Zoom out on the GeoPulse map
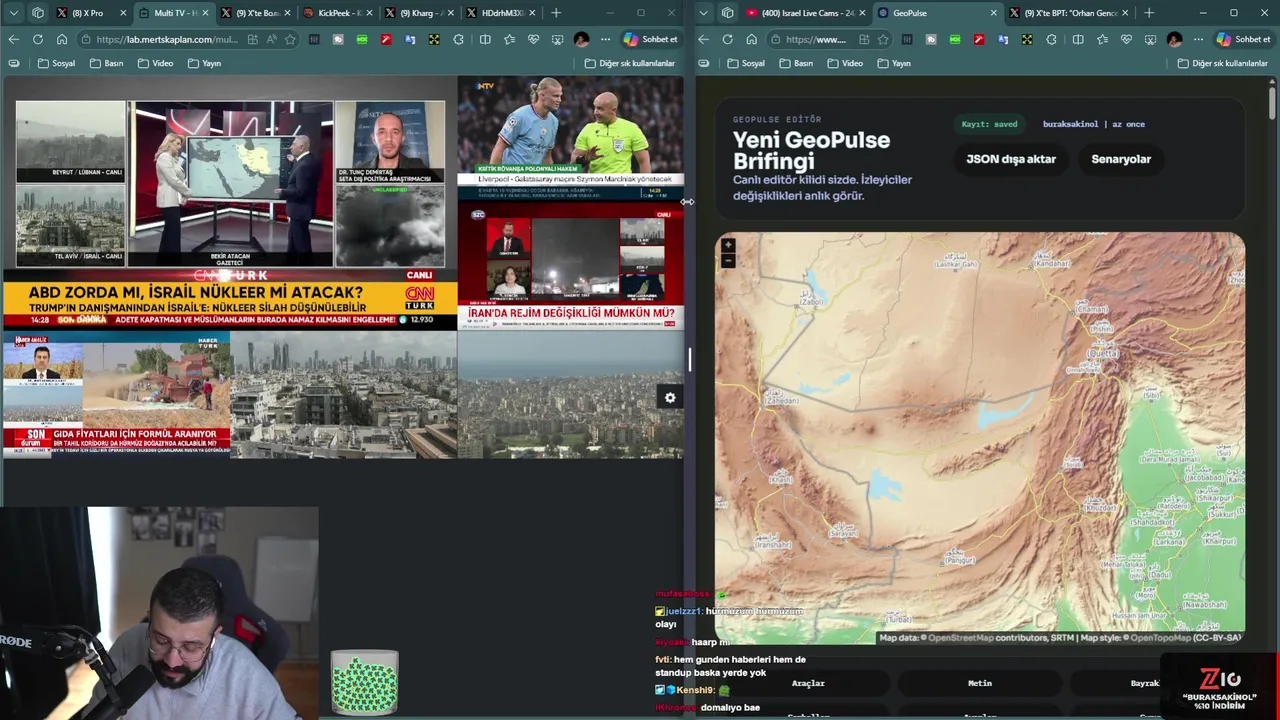 click(x=728, y=261)
